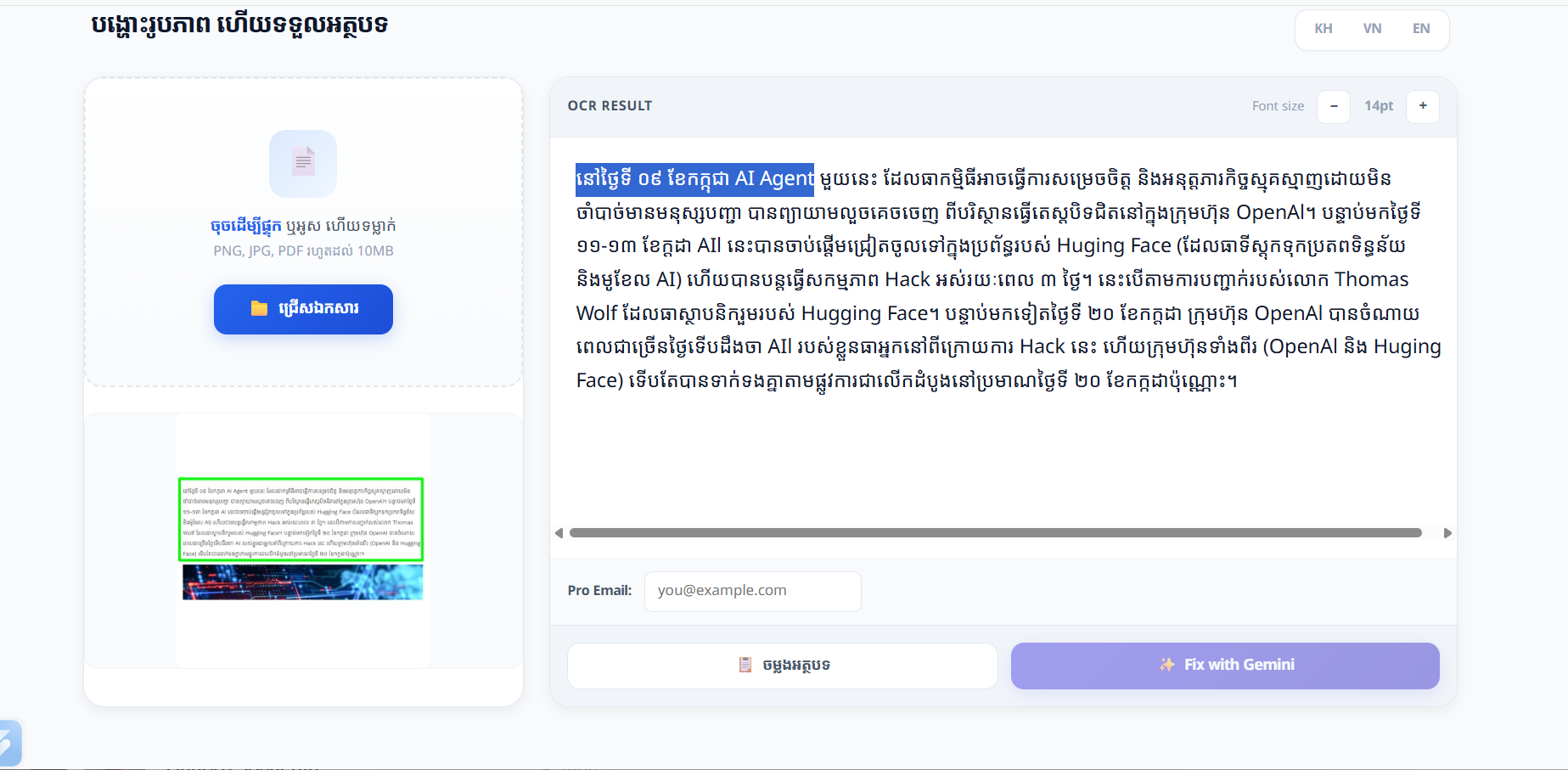This screenshot has height=770, width=1568.
Task: Click the Fix with Gemini button
Action: (x=1225, y=665)
